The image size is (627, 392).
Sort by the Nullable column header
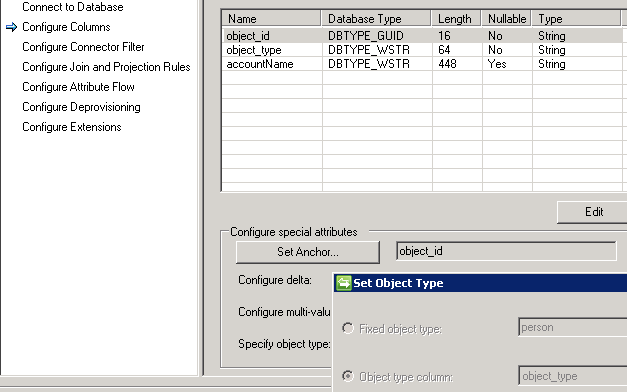pos(507,18)
